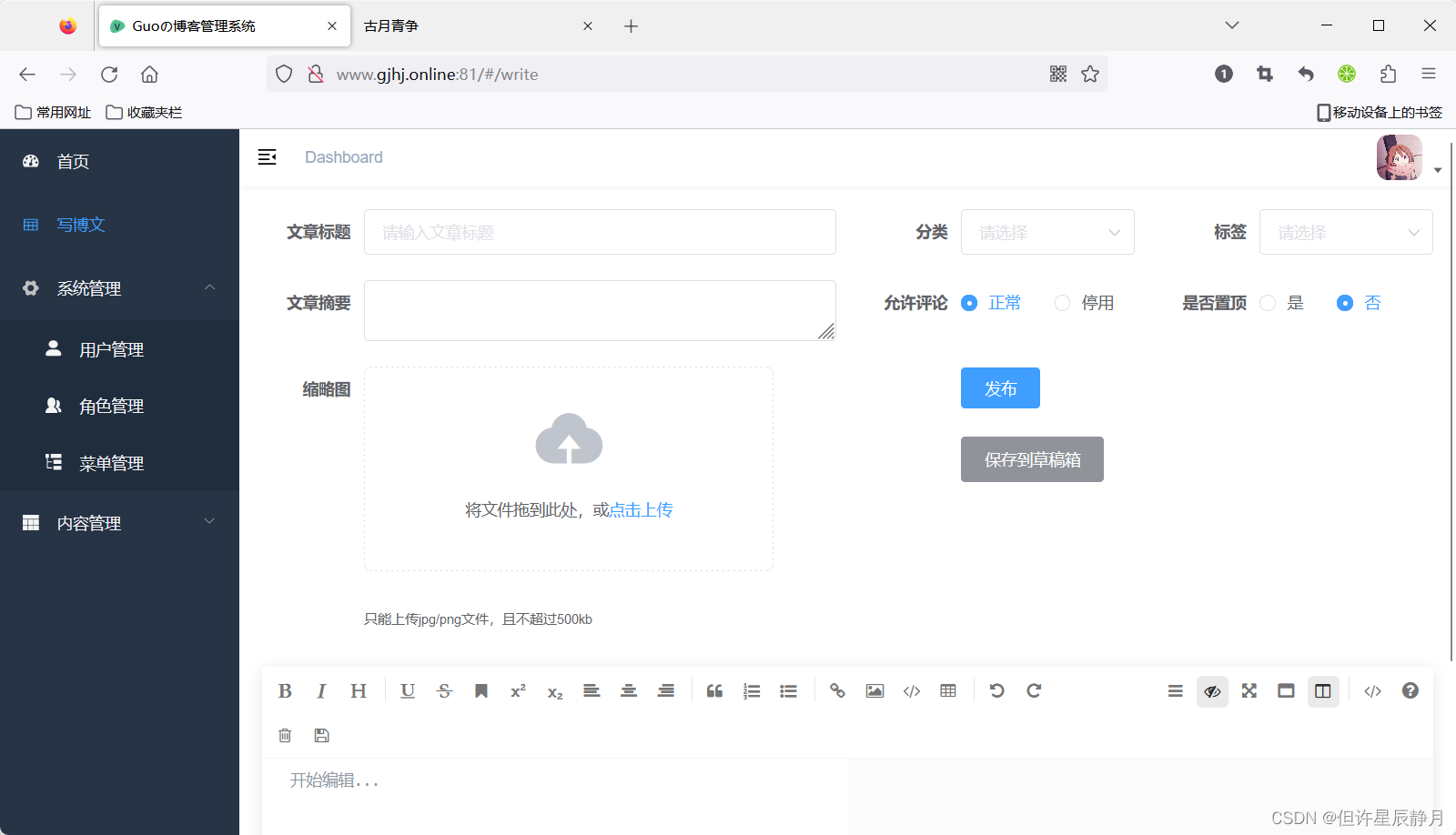Insert a heading with H icon
The height and width of the screenshot is (835, 1456).
pyautogui.click(x=359, y=691)
